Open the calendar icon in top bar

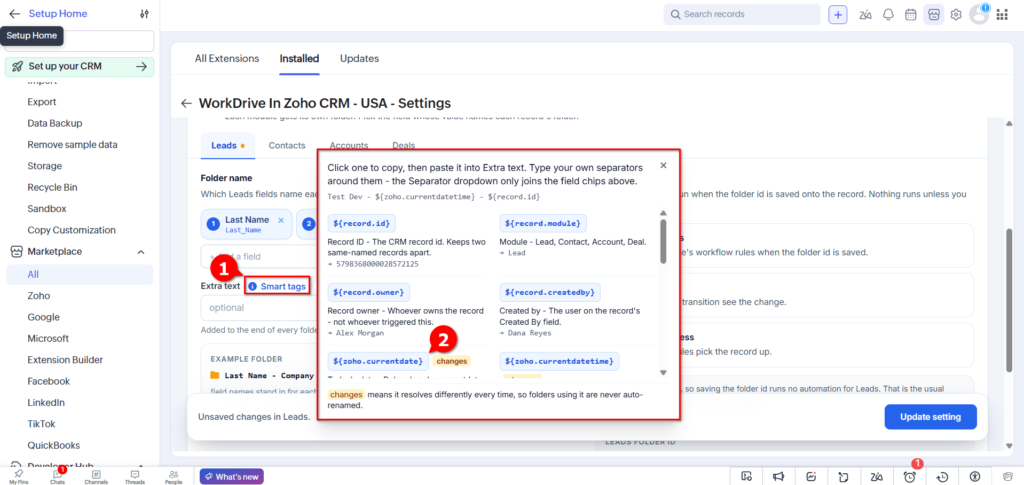pyautogui.click(x=910, y=14)
